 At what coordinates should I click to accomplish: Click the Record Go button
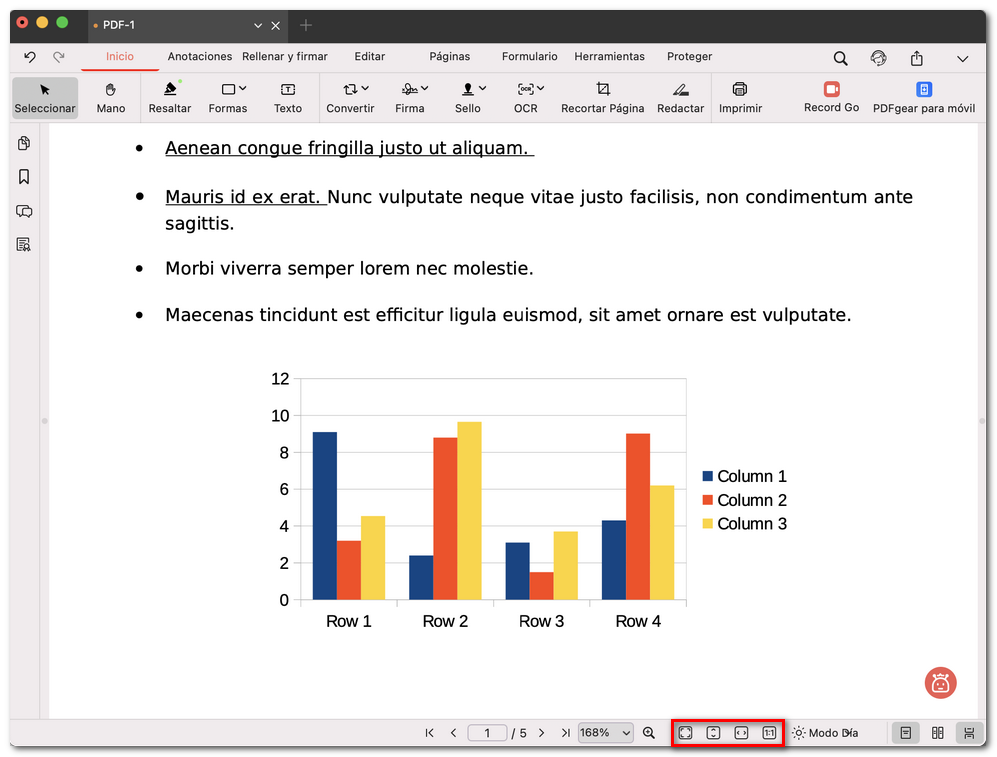(831, 97)
